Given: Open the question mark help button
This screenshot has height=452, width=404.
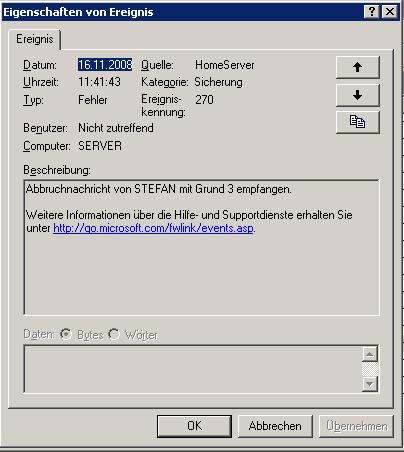Looking at the screenshot, I should click(x=372, y=12).
